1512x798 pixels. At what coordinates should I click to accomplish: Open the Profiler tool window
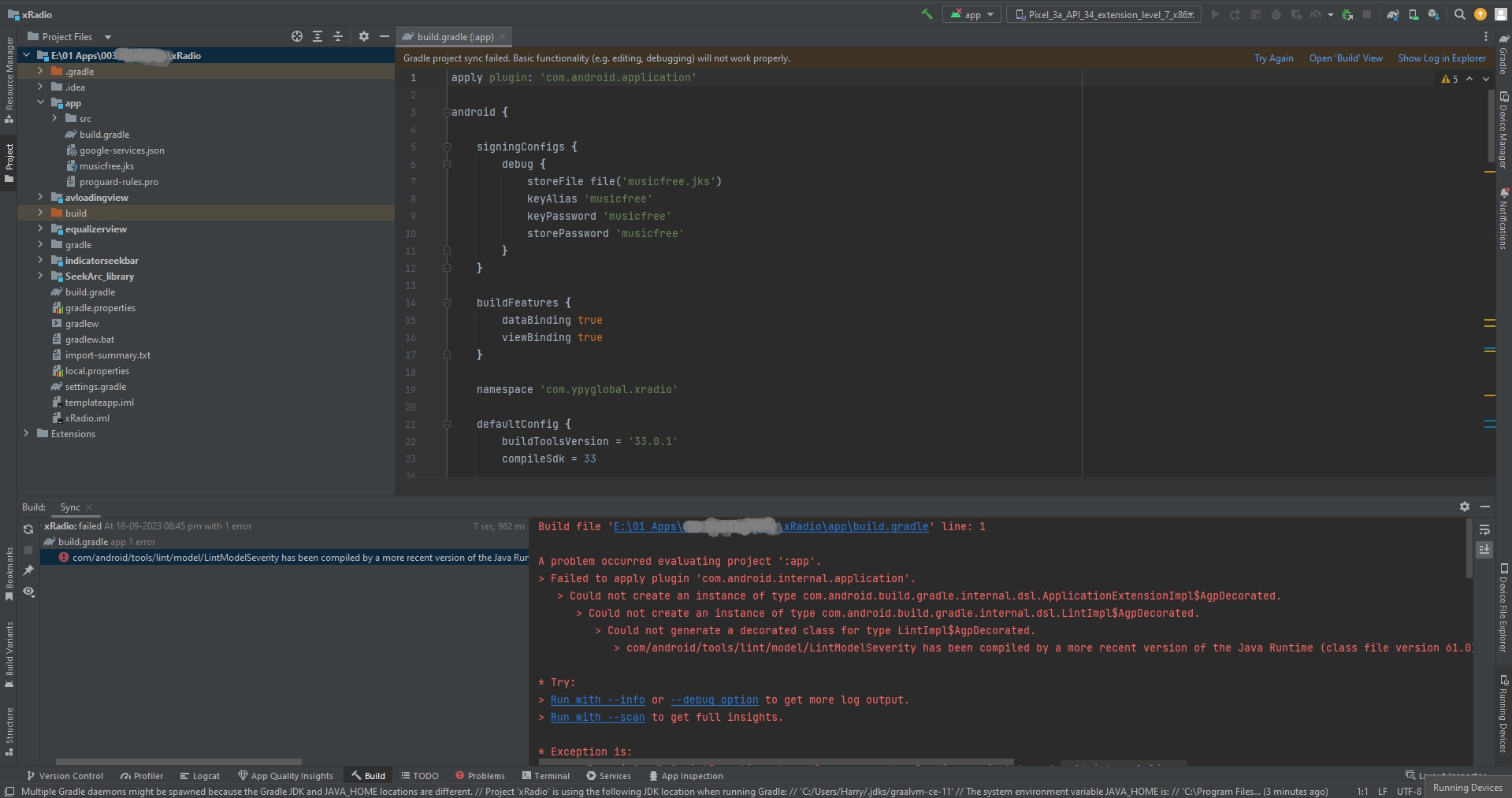pyautogui.click(x=142, y=776)
